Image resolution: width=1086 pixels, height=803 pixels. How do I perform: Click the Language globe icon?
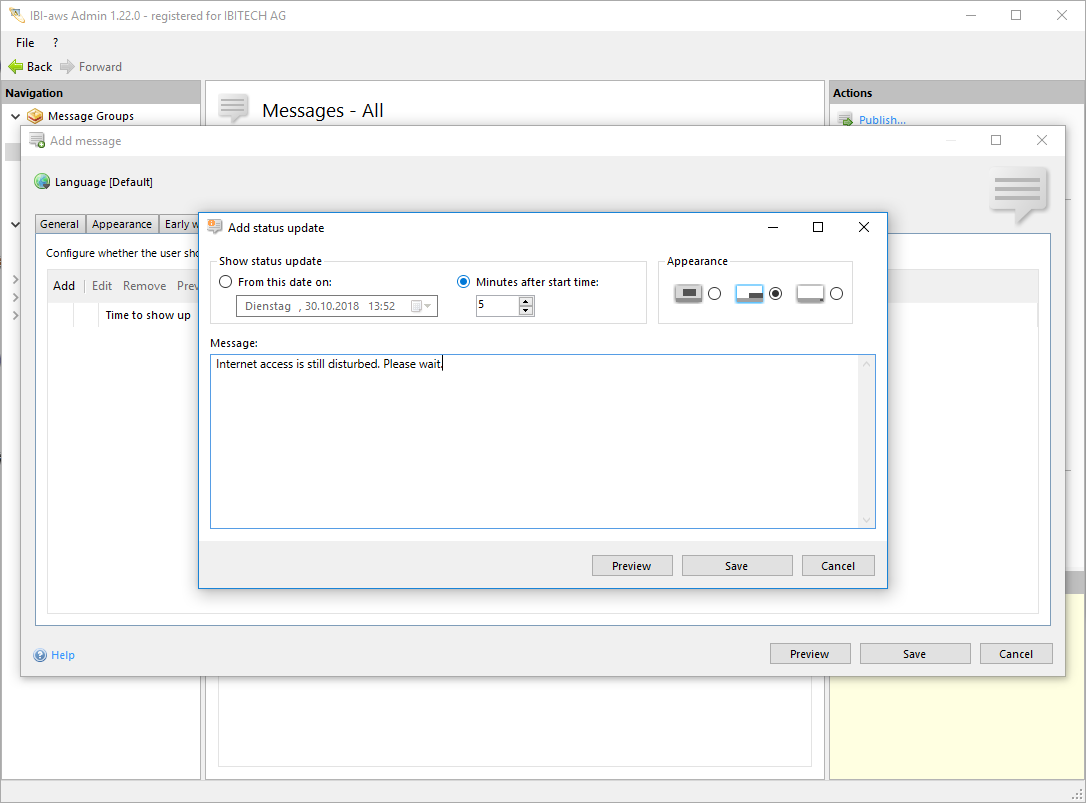coord(42,182)
